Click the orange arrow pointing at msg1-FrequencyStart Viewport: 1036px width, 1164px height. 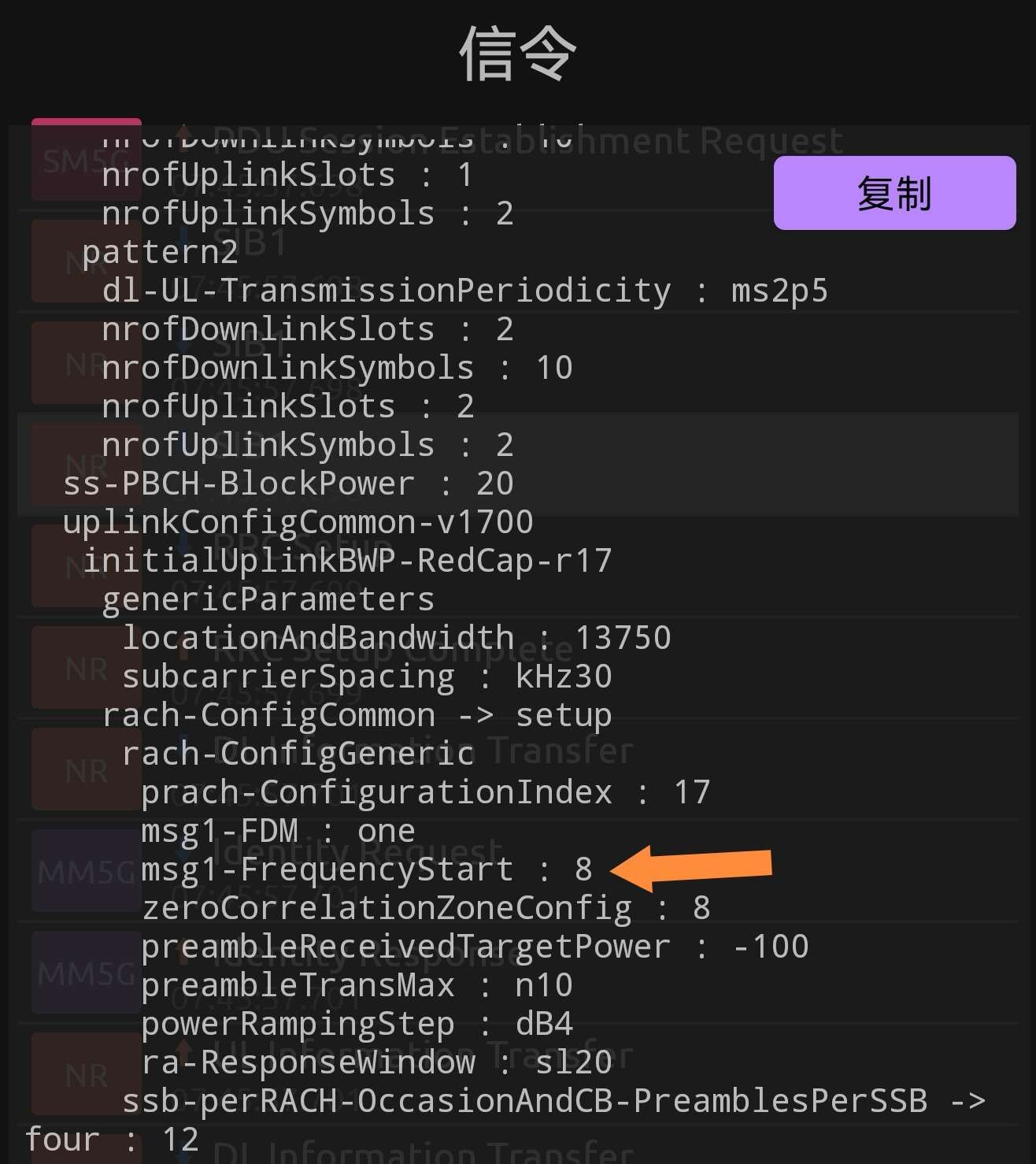tap(691, 867)
